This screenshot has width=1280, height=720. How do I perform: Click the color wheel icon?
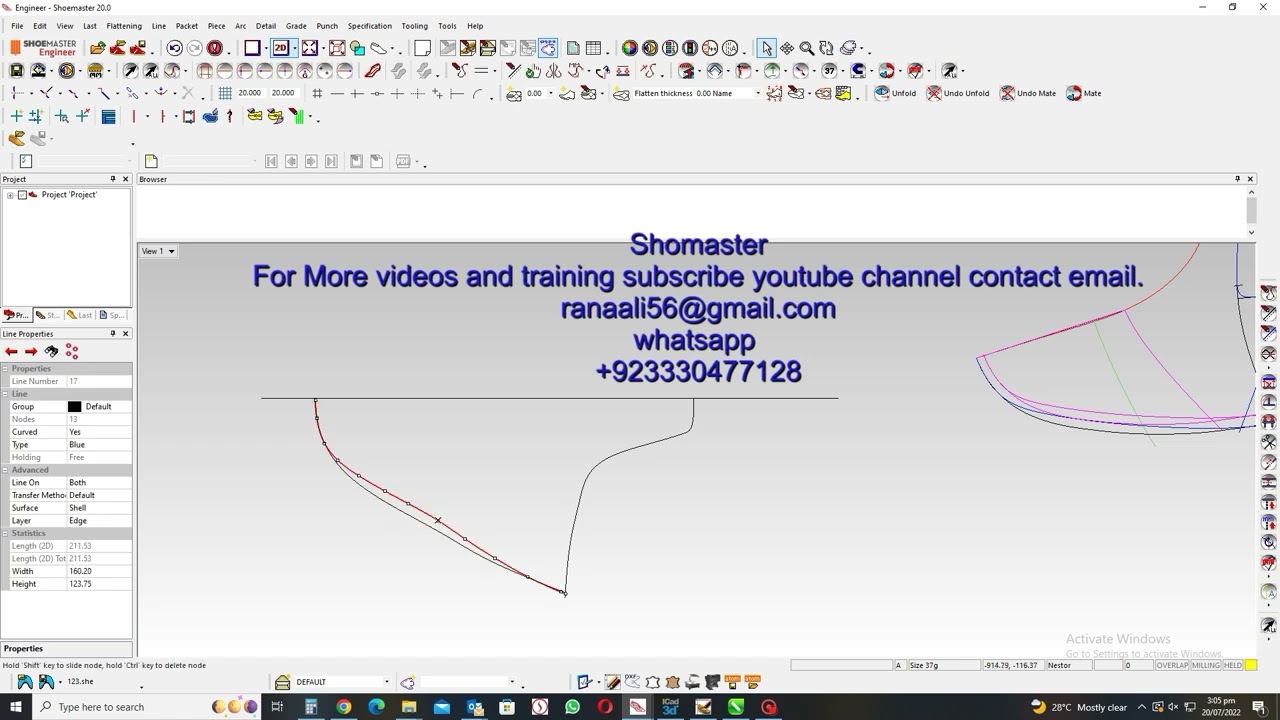(629, 48)
